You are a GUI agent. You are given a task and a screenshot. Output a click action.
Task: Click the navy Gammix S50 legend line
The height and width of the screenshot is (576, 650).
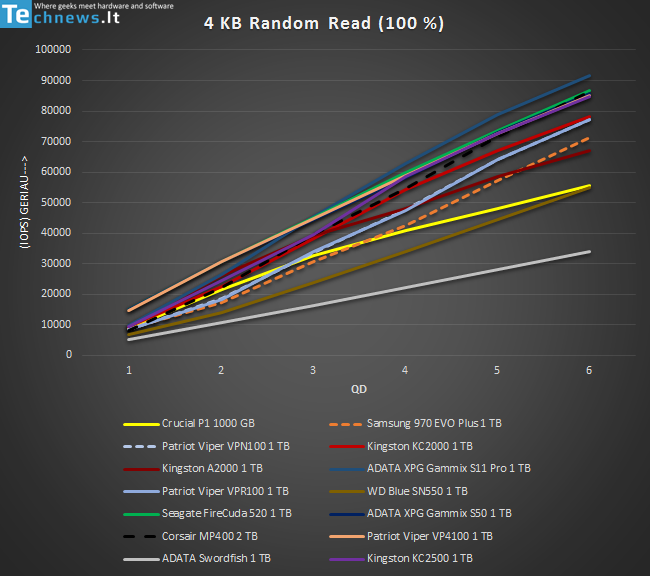(x=347, y=514)
